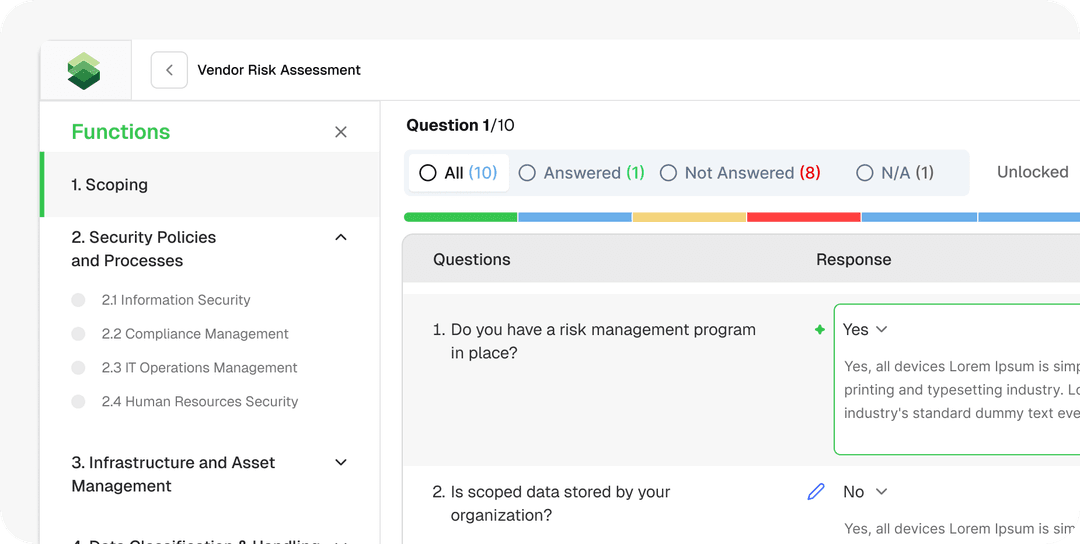Click the Question 1/10 counter

(460, 125)
